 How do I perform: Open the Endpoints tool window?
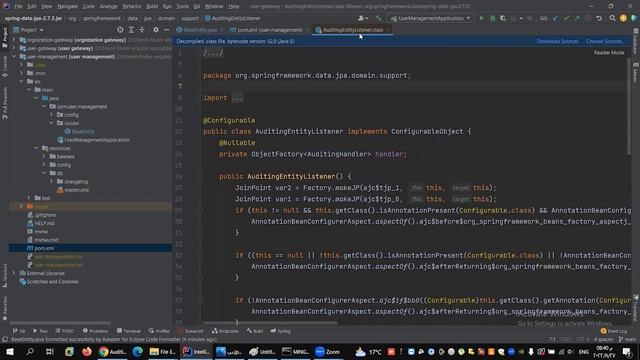225,331
